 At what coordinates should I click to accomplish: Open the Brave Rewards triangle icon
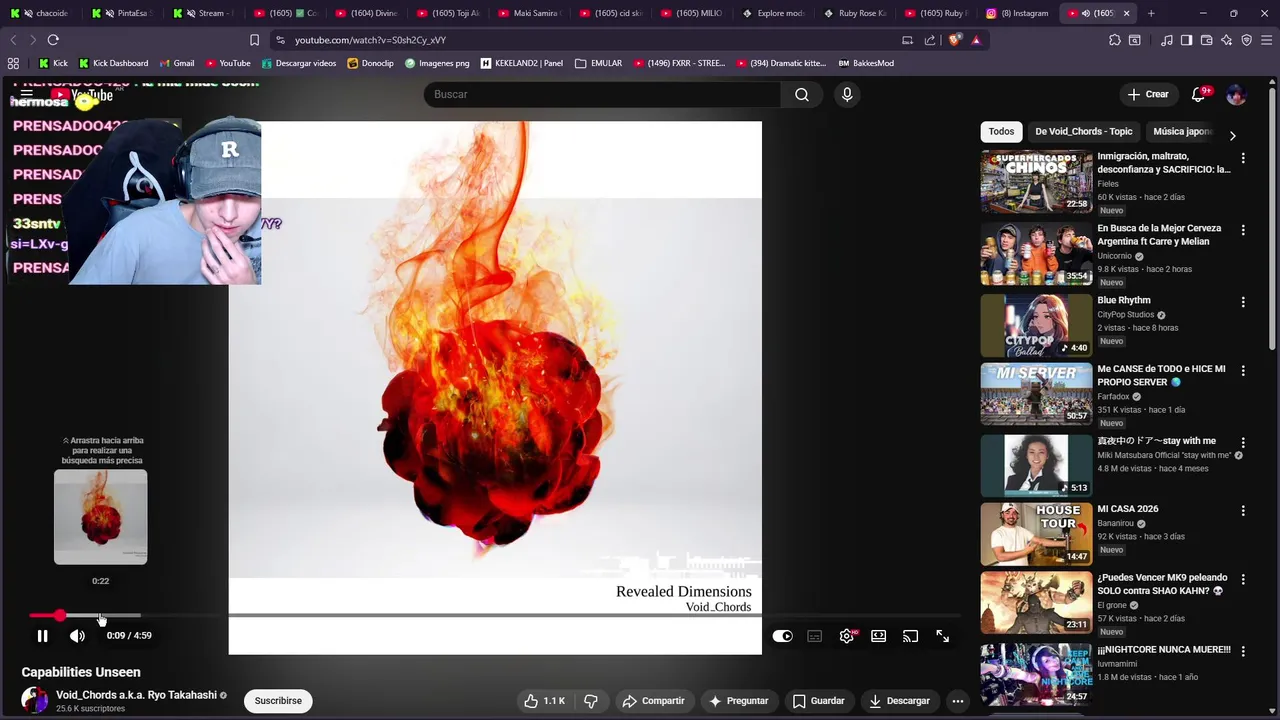click(976, 40)
